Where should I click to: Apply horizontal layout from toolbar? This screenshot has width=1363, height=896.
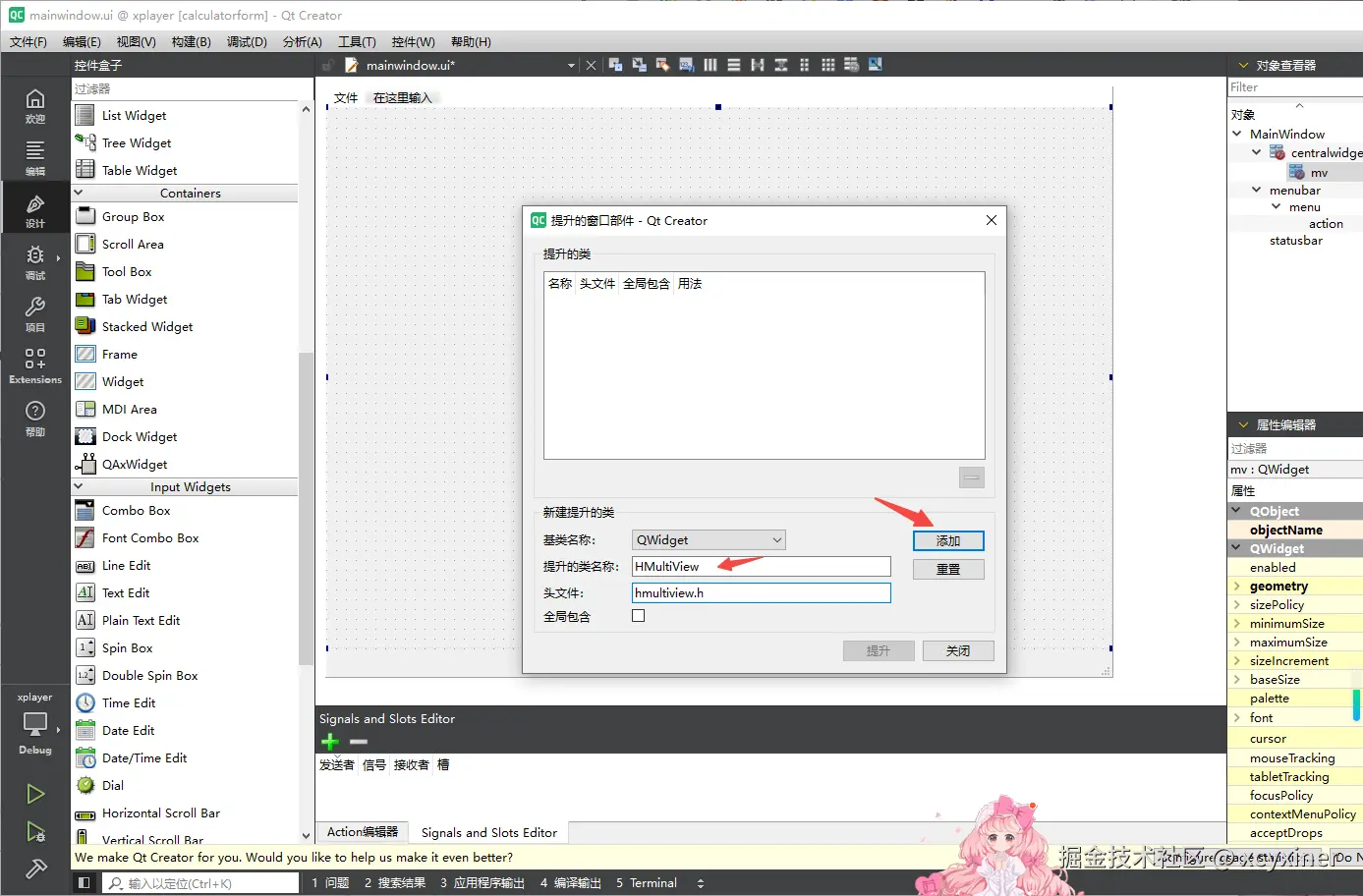710,65
